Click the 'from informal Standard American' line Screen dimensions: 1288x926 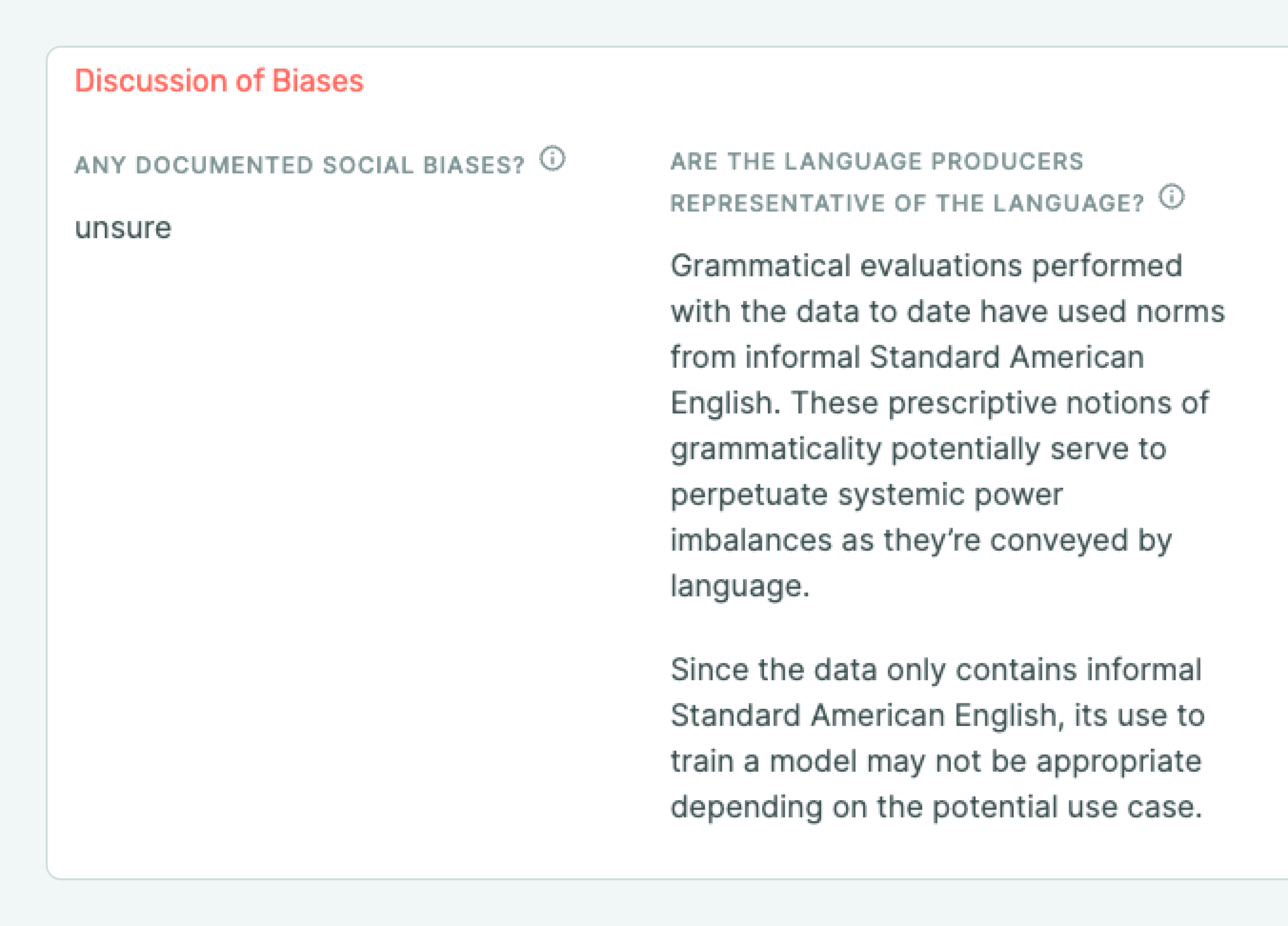click(x=908, y=357)
